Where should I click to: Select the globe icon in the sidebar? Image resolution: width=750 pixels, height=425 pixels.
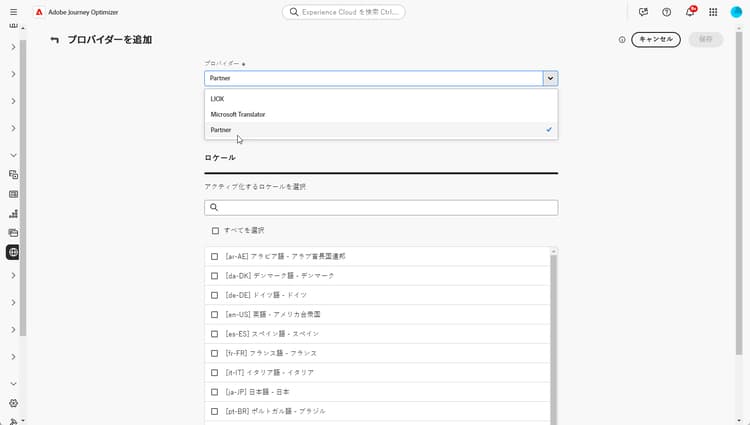pos(13,252)
